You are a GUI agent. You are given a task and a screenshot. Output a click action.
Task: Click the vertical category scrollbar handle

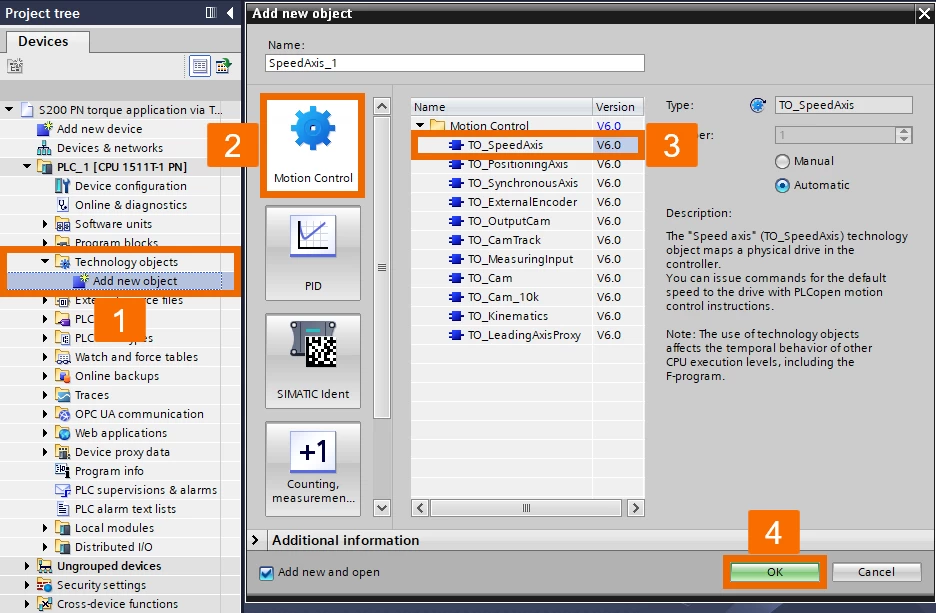[381, 267]
